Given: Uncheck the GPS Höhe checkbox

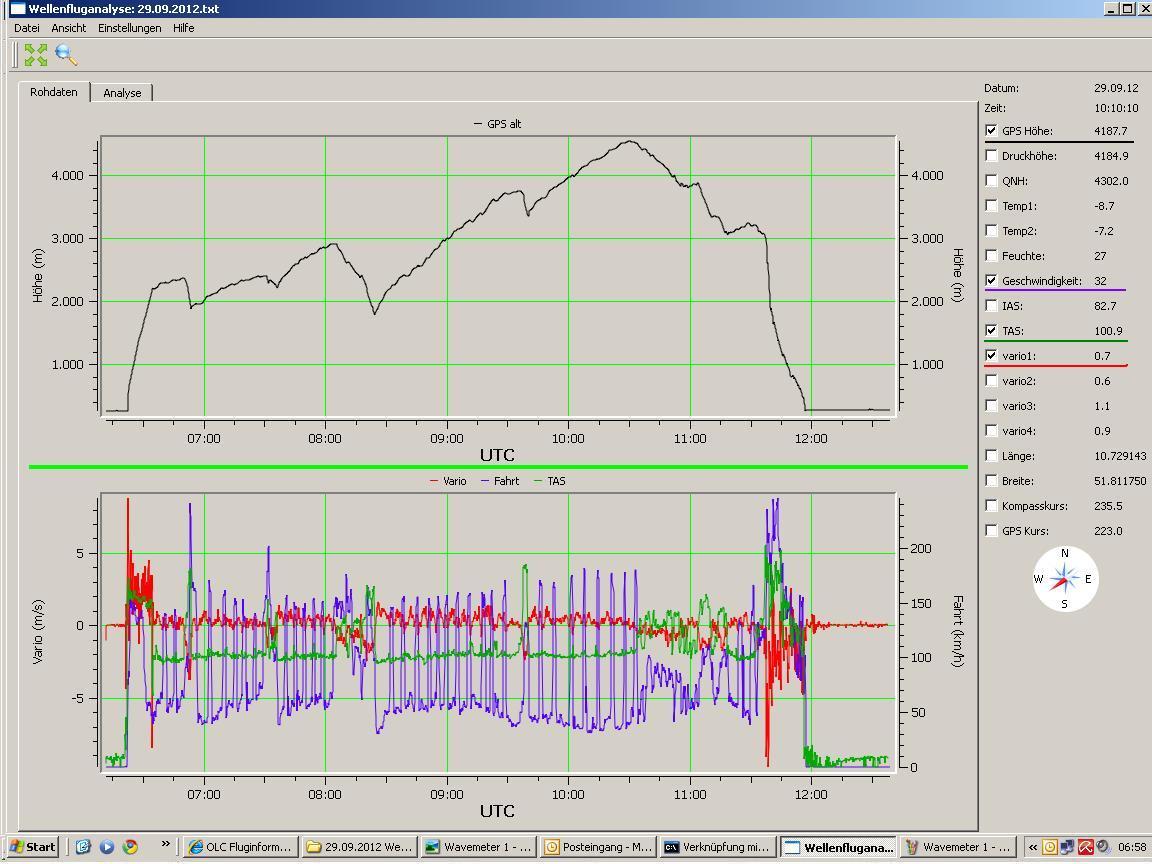Looking at the screenshot, I should (991, 131).
